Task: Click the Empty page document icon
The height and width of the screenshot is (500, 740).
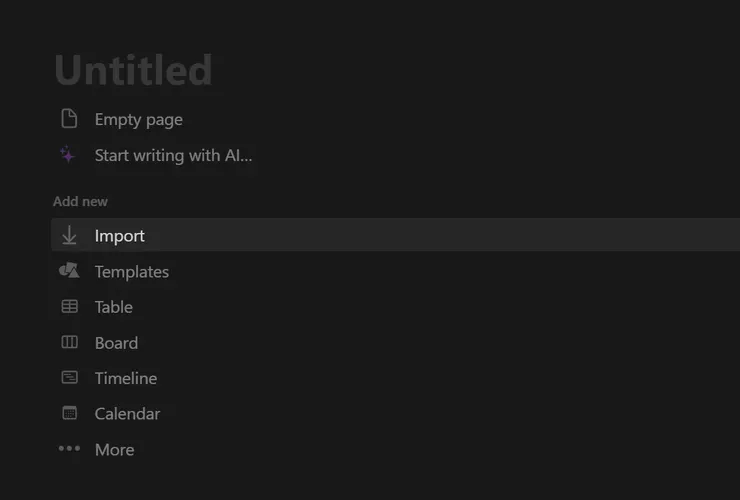Action: (69, 119)
